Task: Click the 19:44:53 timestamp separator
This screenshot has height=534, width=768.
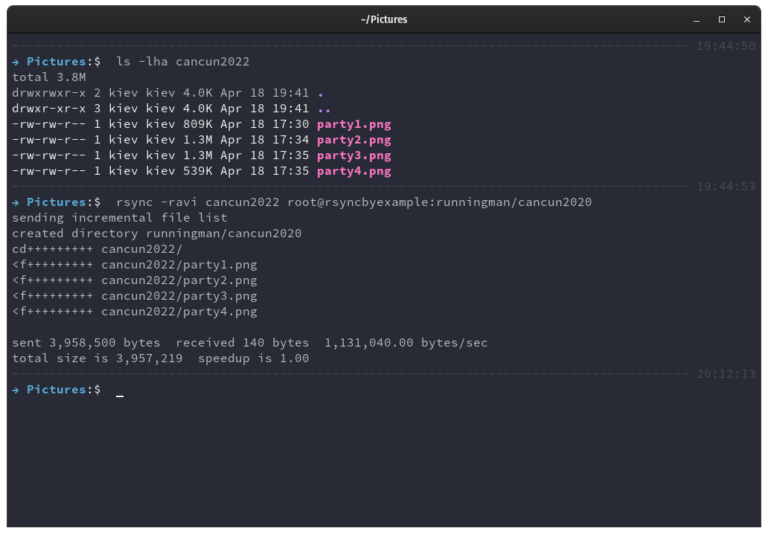Action: pyautogui.click(x=726, y=187)
